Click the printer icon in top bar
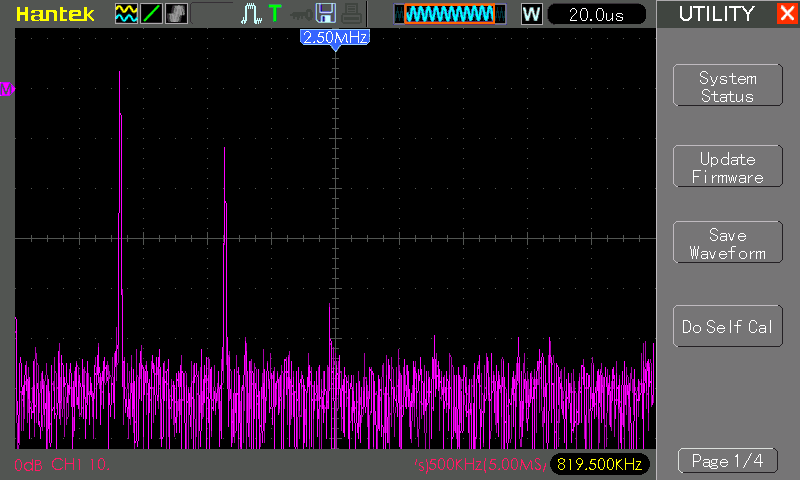Screen dimensions: 800x480 350,14
